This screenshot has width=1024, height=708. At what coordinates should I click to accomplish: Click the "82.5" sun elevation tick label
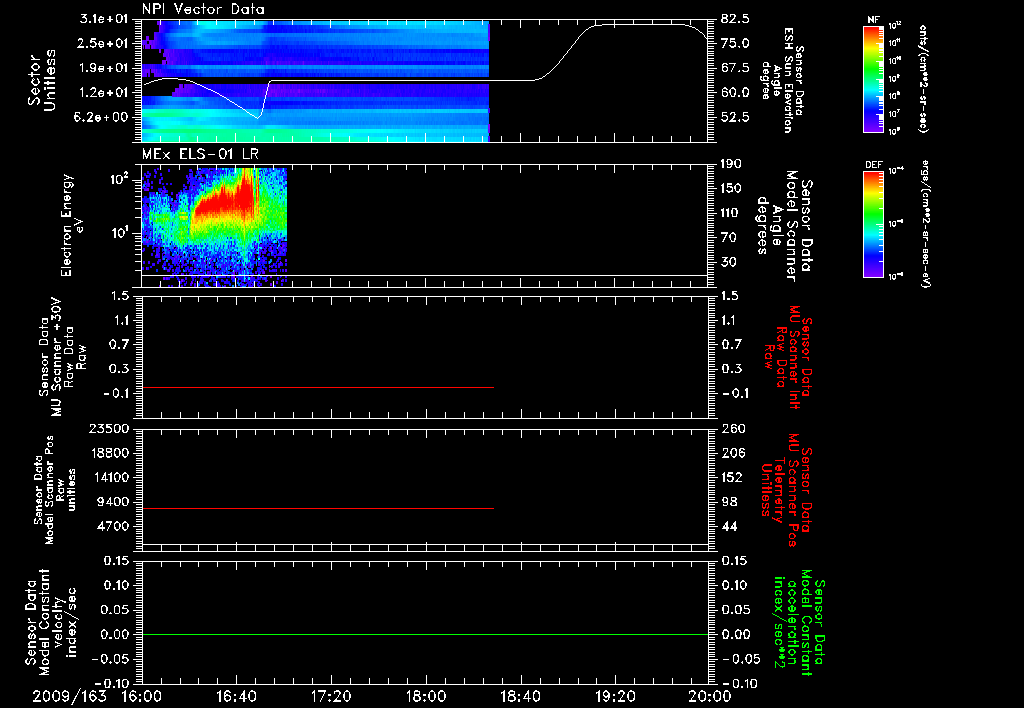pyautogui.click(x=735, y=20)
